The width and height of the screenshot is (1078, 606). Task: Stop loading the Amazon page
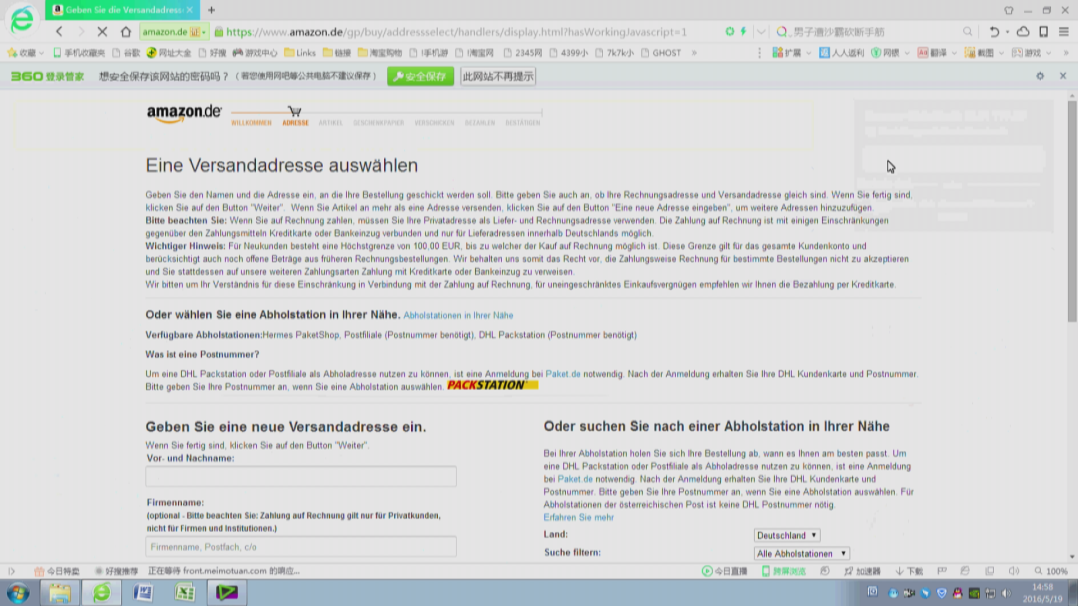(x=102, y=32)
